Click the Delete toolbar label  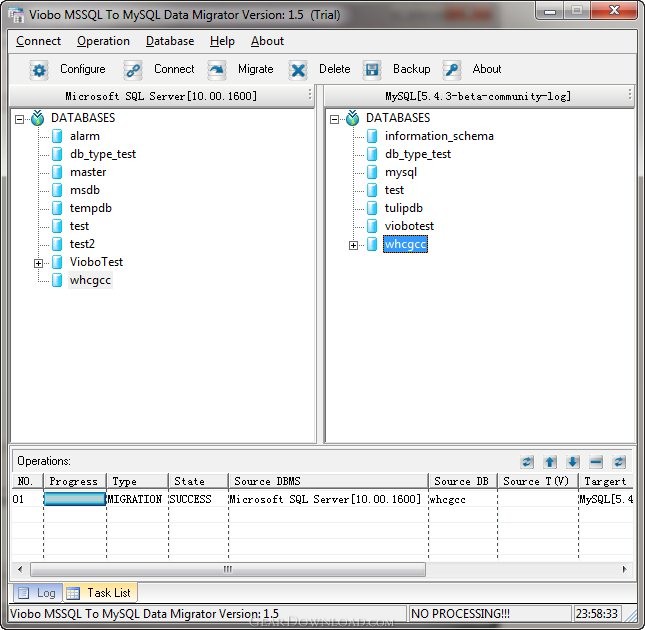coord(334,69)
